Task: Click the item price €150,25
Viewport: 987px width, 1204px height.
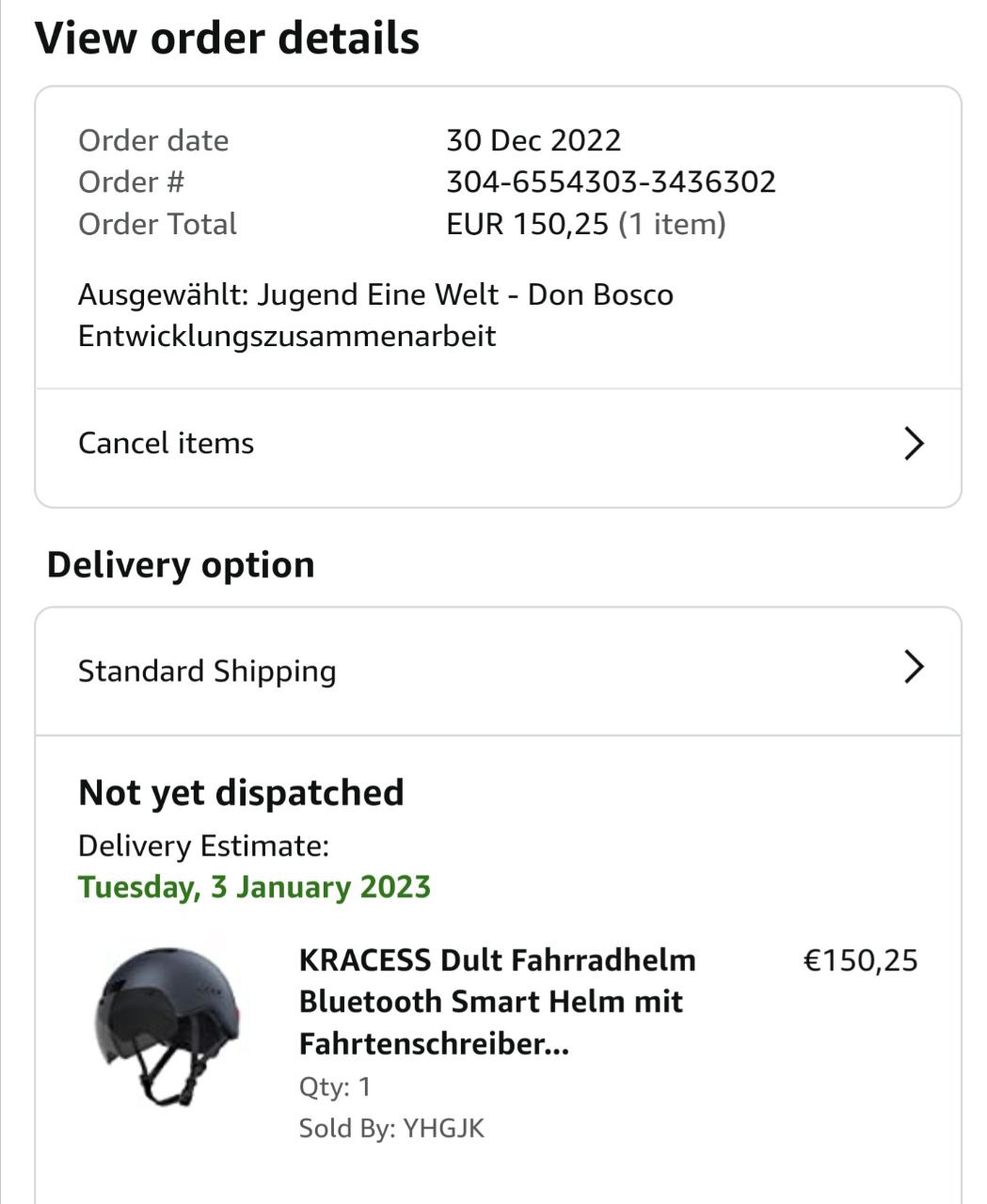Action: pyautogui.click(x=860, y=960)
